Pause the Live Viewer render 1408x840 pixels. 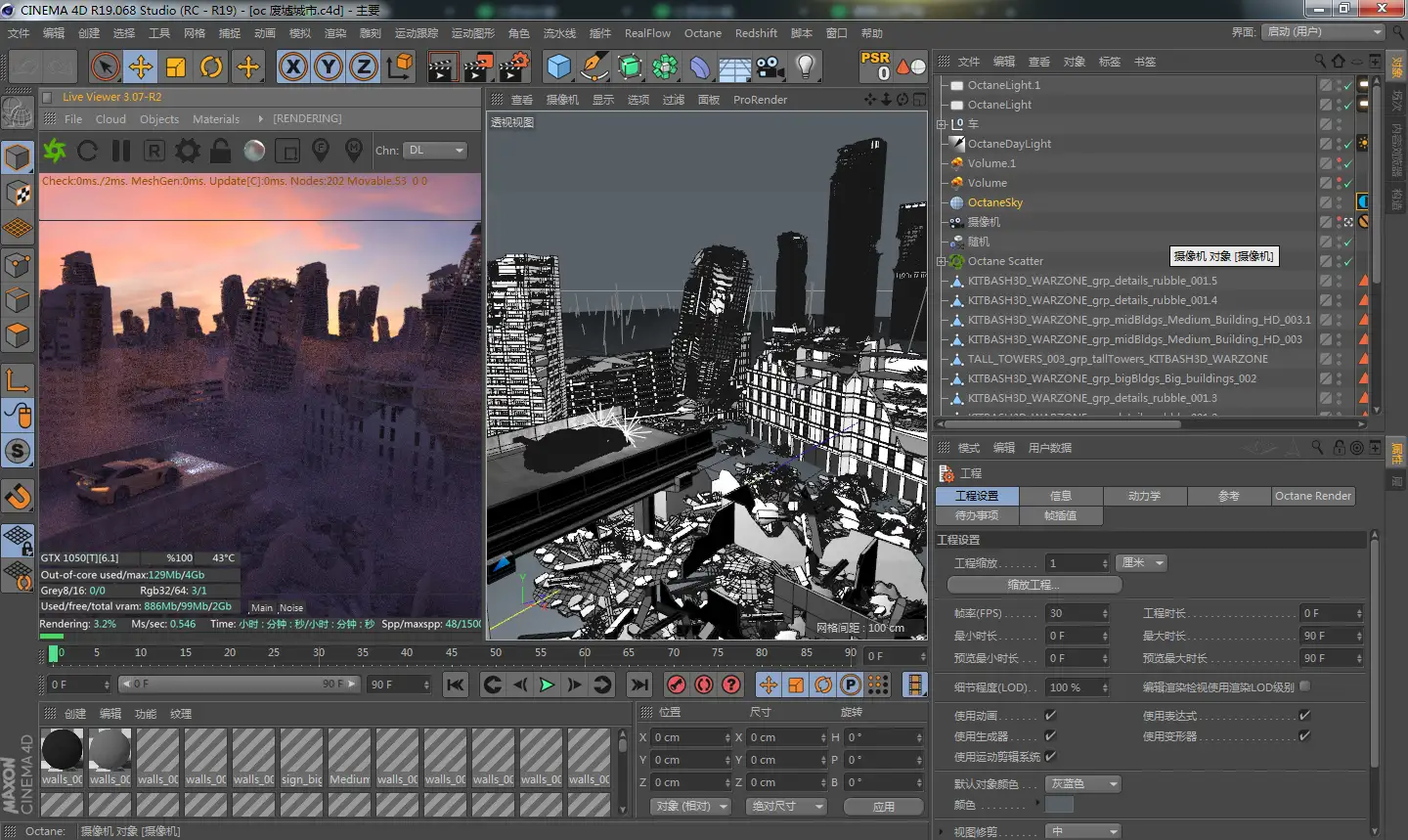coord(121,151)
